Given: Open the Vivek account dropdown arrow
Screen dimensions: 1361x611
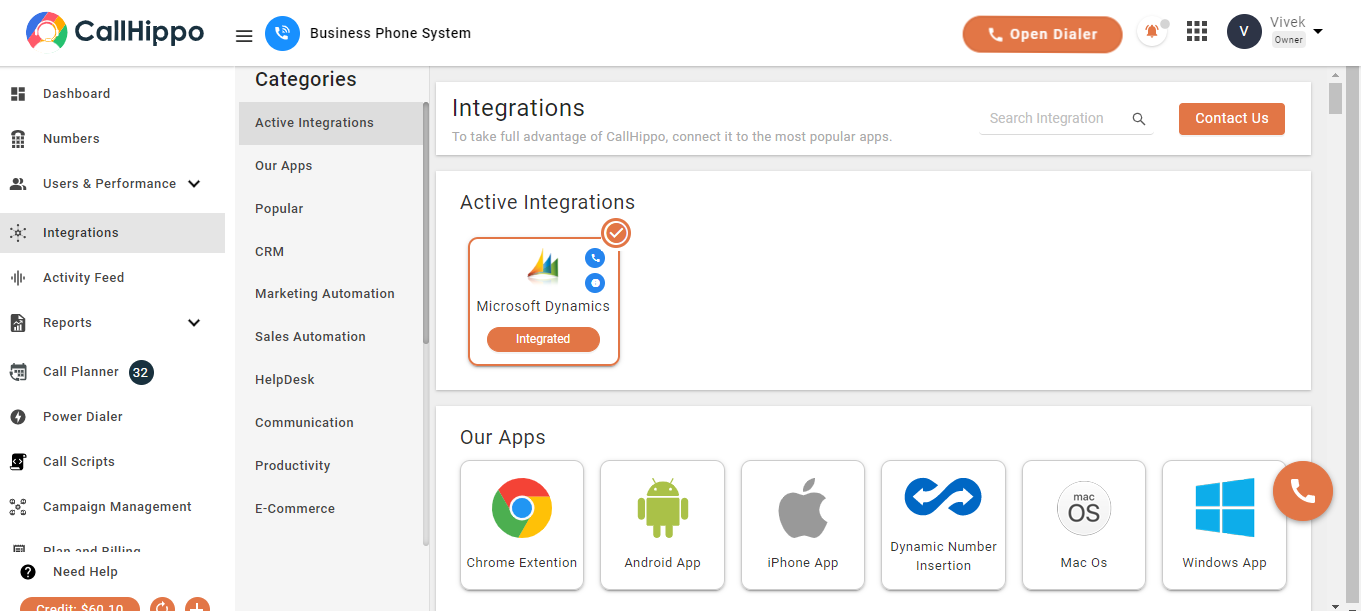Looking at the screenshot, I should (1318, 31).
